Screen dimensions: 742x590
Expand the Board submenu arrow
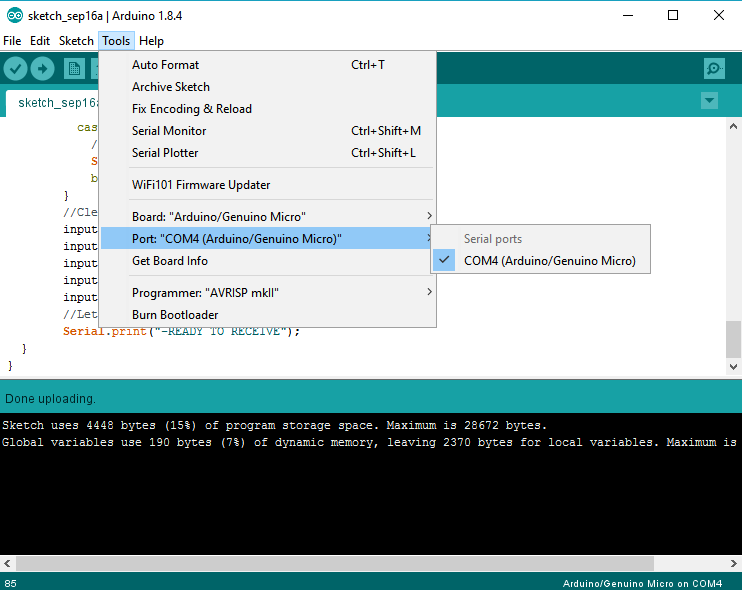click(429, 216)
